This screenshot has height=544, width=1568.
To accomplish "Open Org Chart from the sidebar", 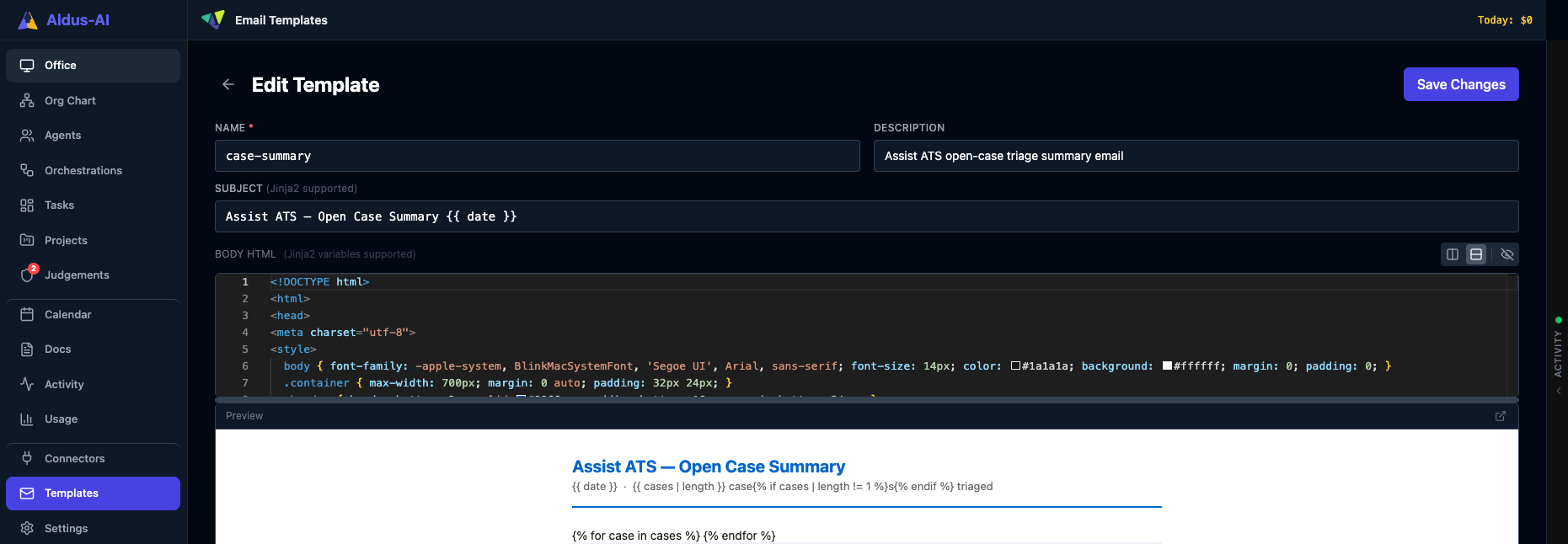I will click(x=93, y=100).
